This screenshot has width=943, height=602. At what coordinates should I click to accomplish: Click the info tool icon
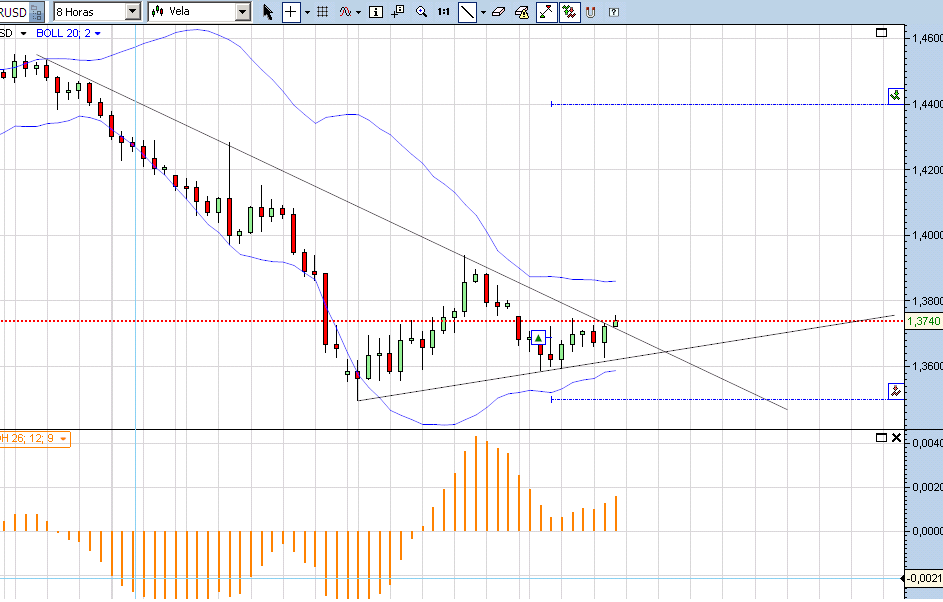(376, 11)
